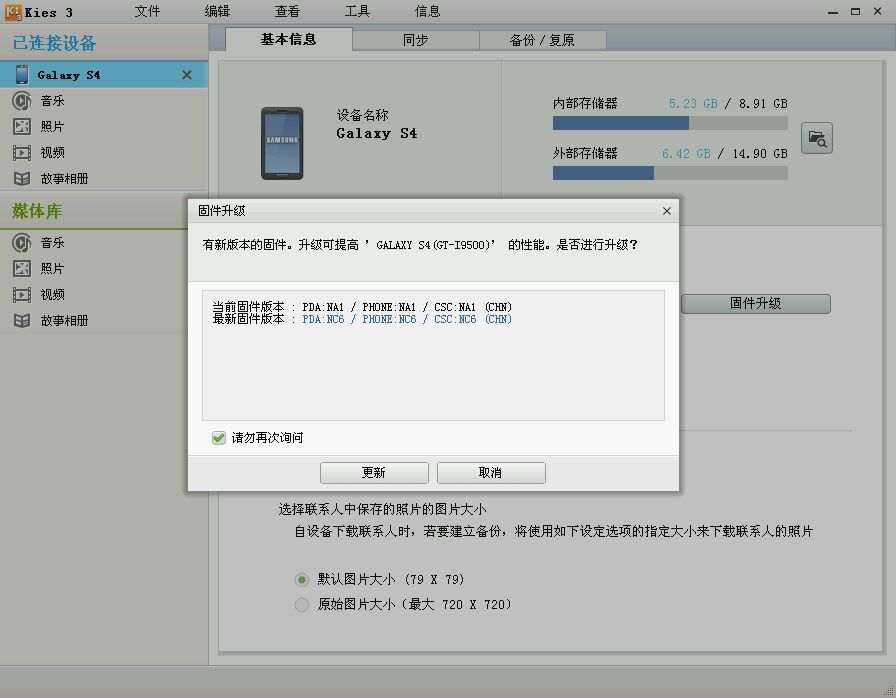Open 媒体库 故事相册 icon
The image size is (896, 698).
point(22,320)
